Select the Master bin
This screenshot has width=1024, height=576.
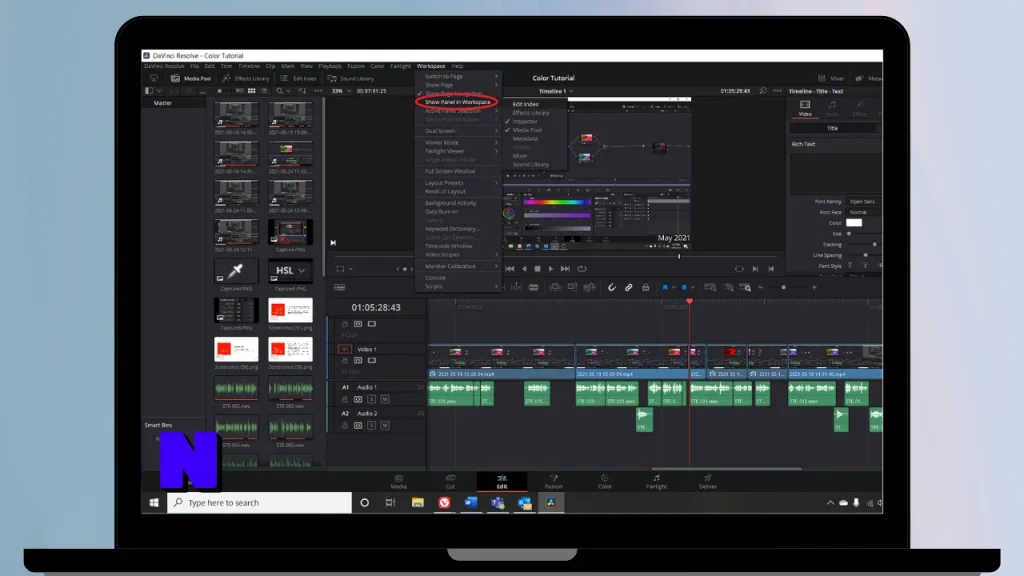pos(163,103)
